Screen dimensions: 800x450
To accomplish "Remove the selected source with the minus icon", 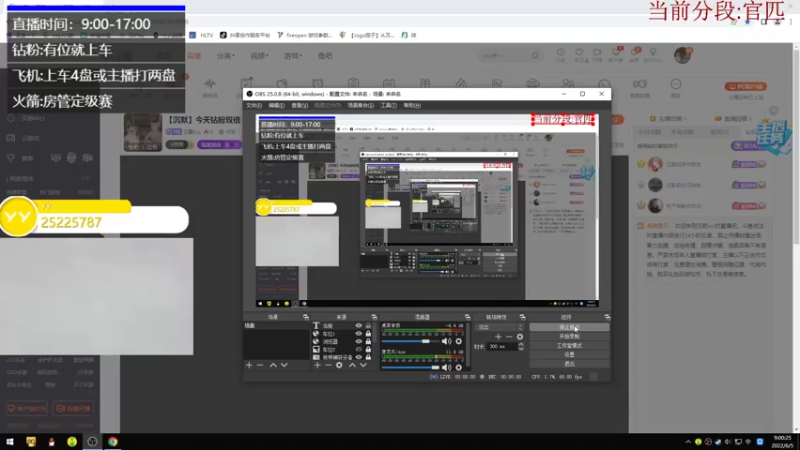I will click(x=328, y=365).
